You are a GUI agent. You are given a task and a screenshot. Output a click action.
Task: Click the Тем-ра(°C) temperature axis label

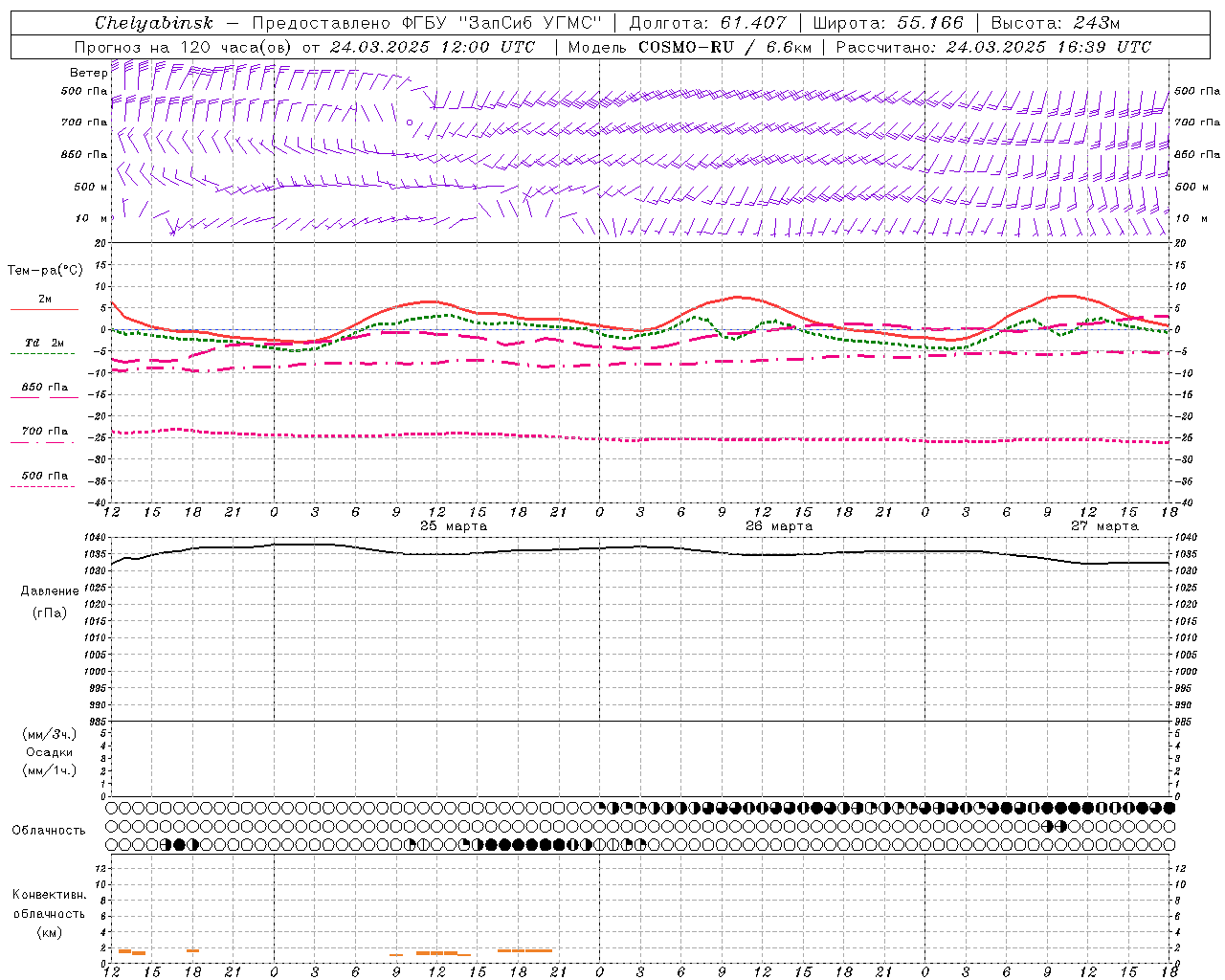point(45,271)
